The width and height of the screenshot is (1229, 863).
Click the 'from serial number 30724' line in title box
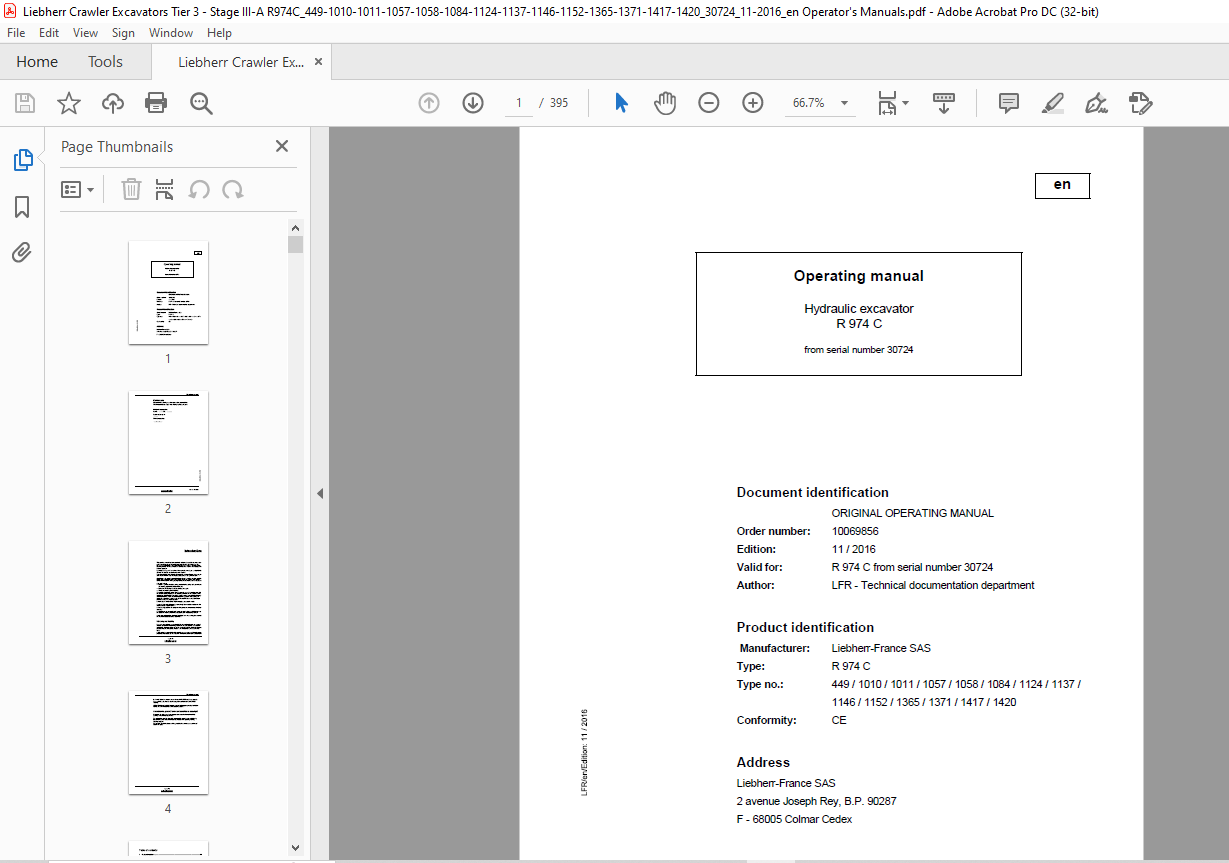pos(859,350)
